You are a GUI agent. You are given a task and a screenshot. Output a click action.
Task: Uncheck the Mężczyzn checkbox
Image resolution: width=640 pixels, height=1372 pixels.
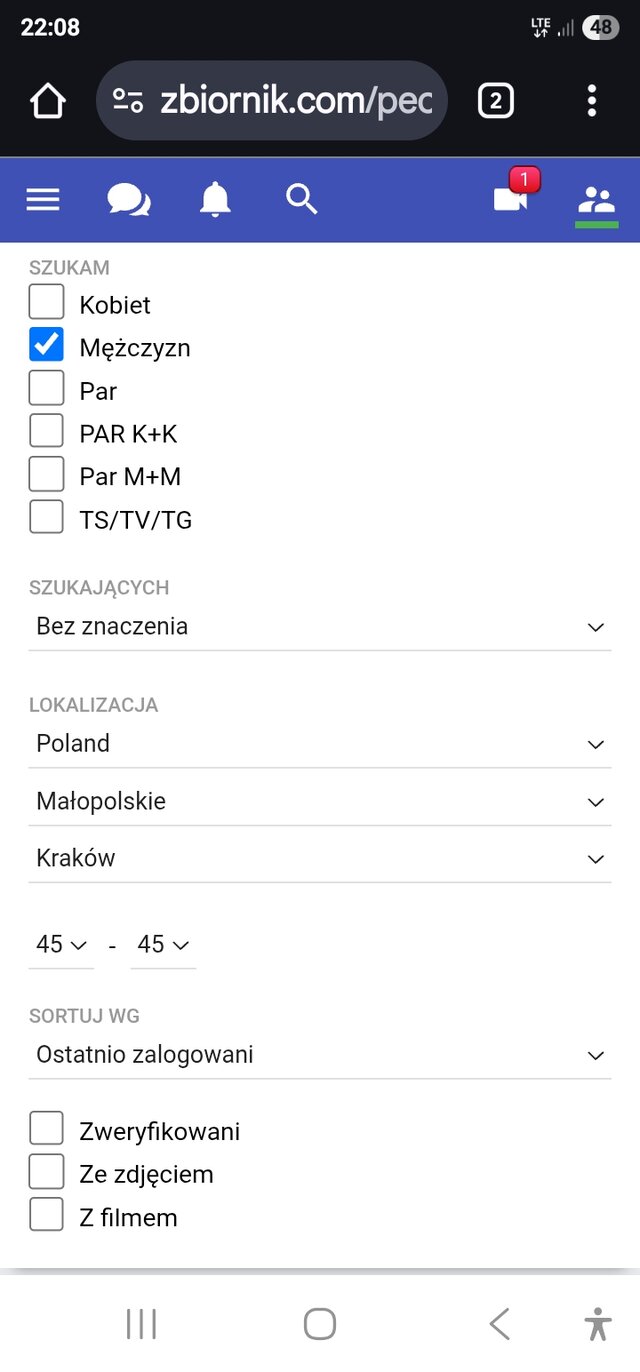[46, 345]
